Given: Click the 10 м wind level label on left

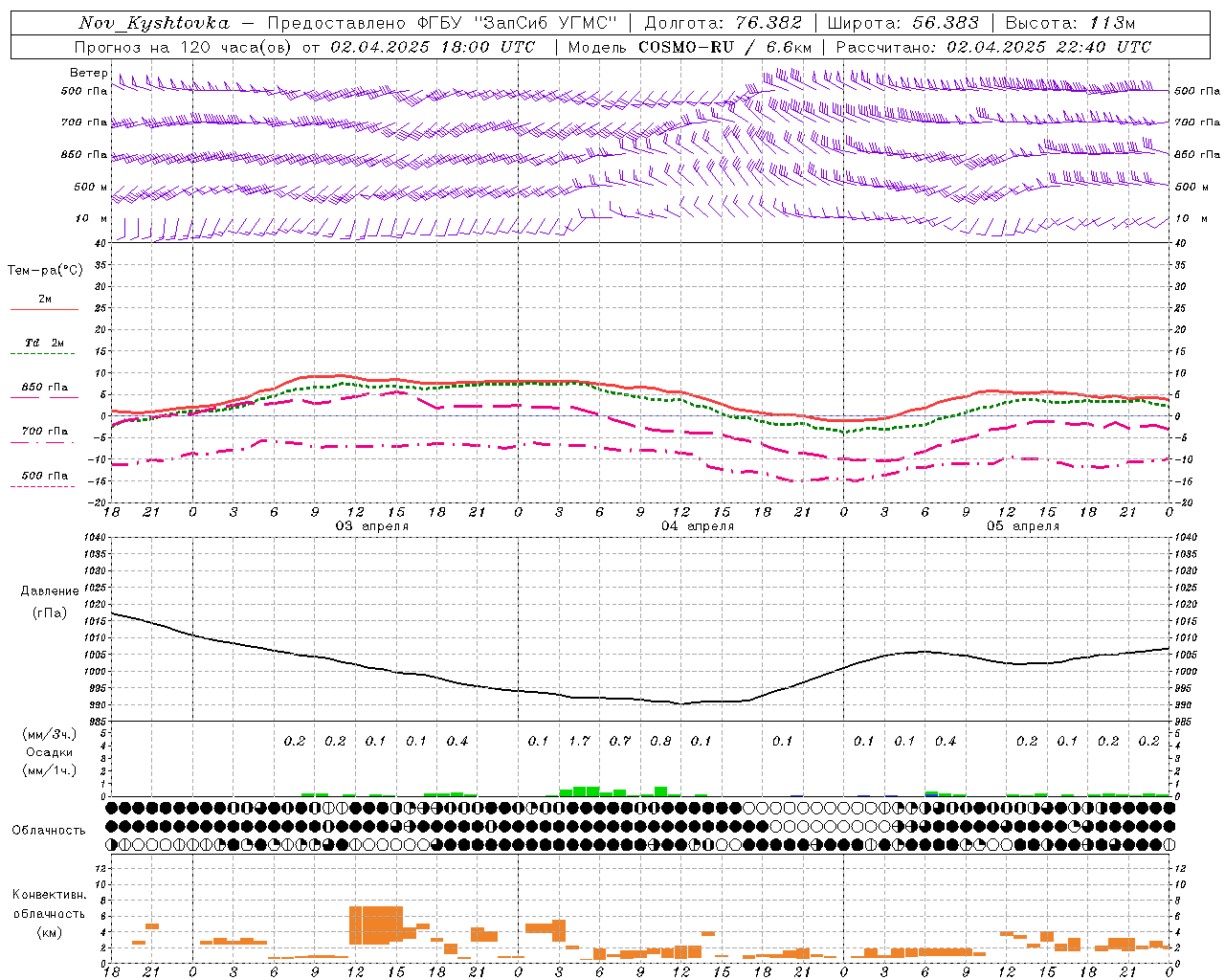Looking at the screenshot, I should click(92, 219).
